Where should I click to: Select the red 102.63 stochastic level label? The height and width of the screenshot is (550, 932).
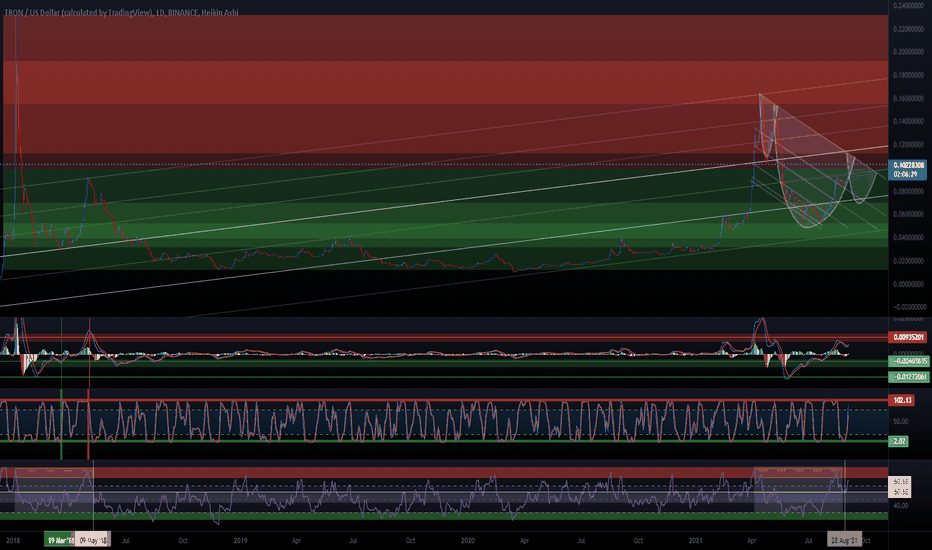click(x=902, y=400)
